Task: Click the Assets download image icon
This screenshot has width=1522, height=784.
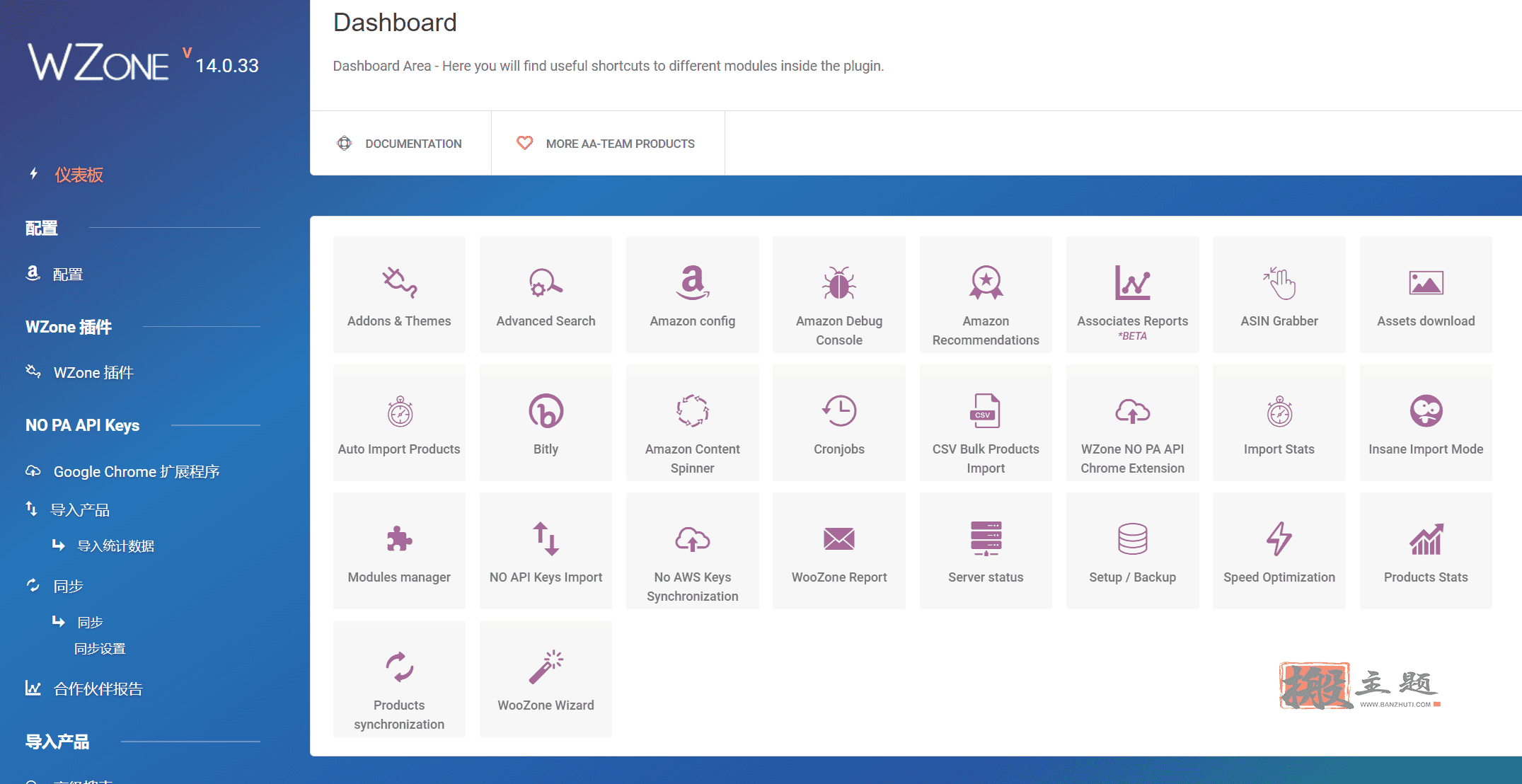Action: [1426, 282]
